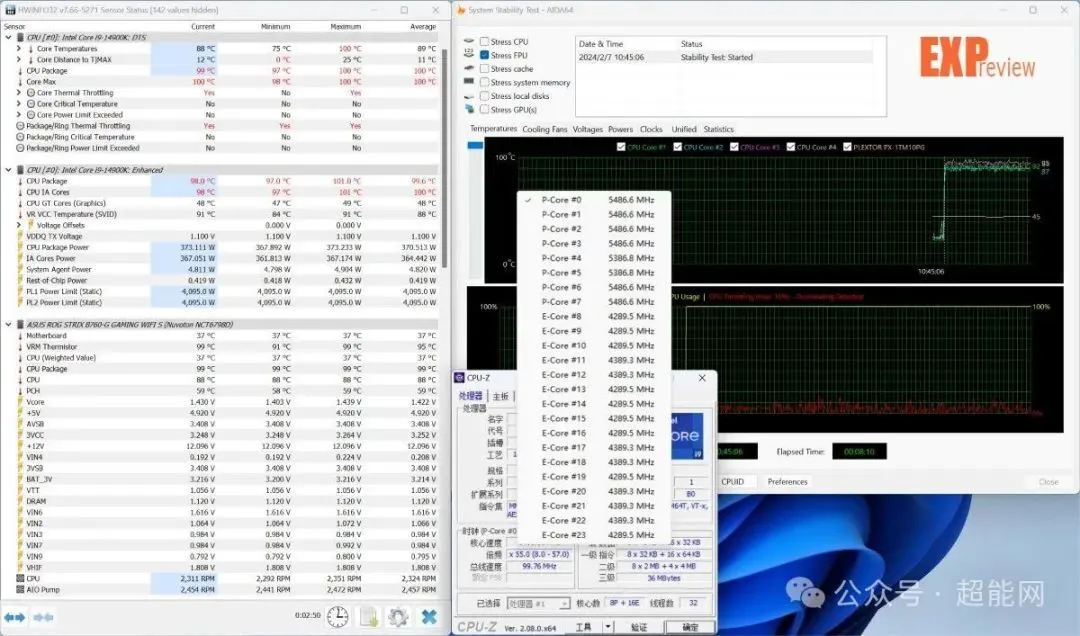
Task: Click thermometer icon on Motherboard row
Action: click(20, 336)
